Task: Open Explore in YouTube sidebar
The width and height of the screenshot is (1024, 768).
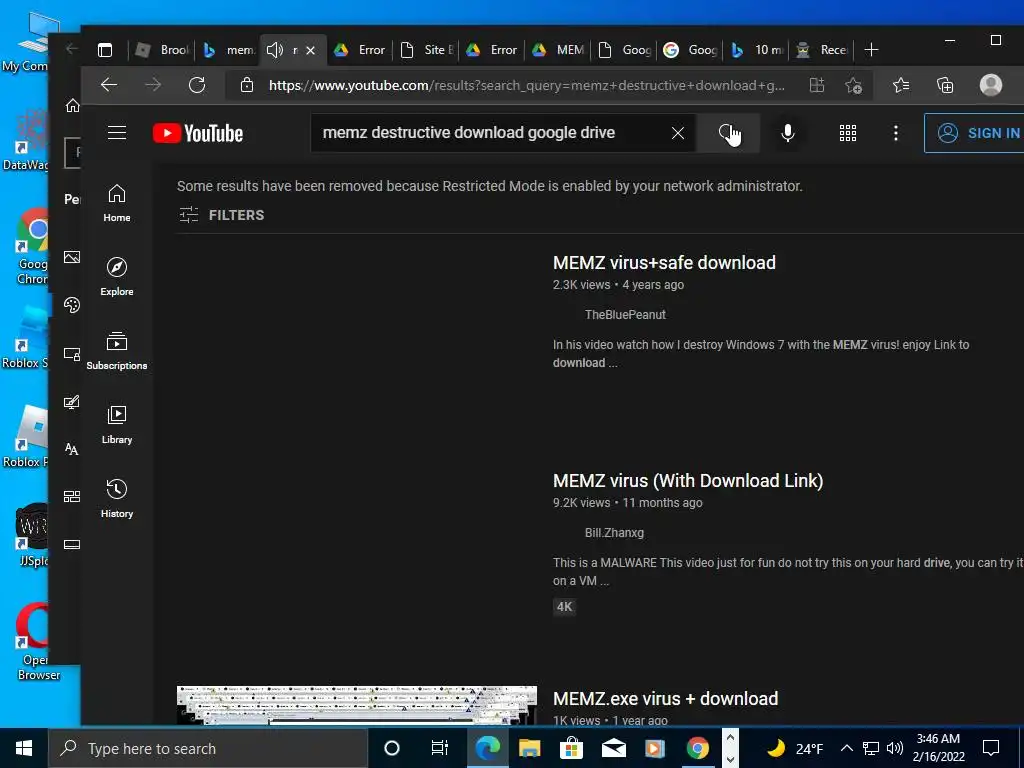Action: [117, 277]
